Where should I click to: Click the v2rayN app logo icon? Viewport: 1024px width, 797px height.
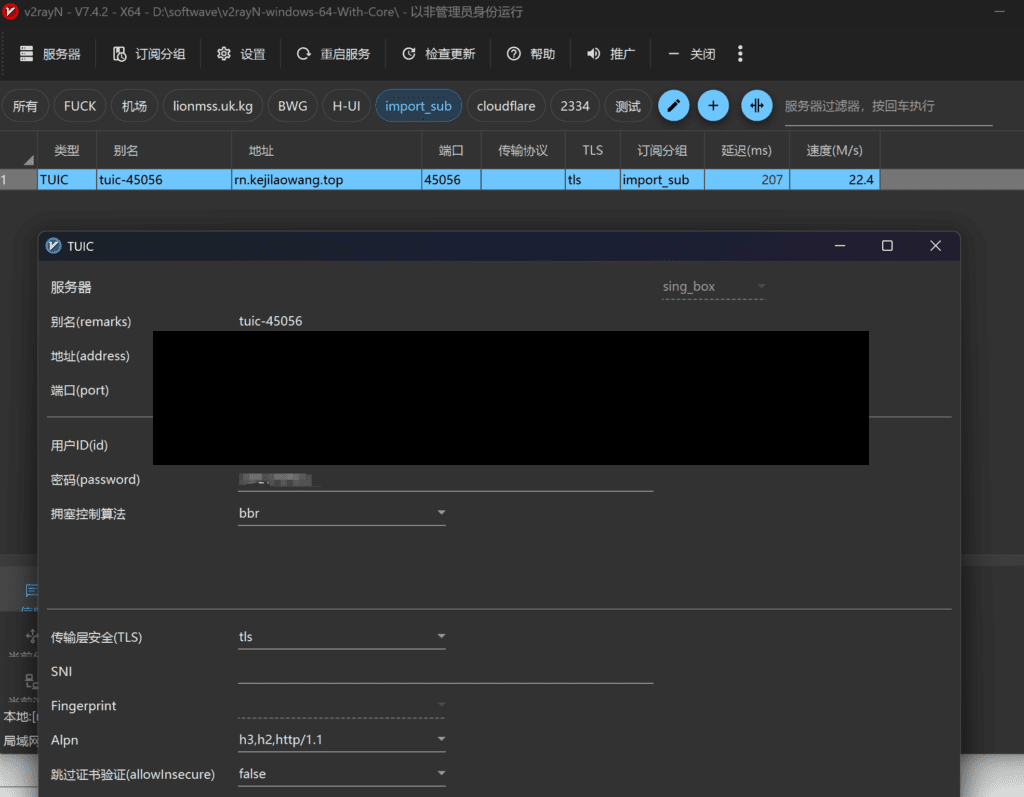tap(10, 12)
